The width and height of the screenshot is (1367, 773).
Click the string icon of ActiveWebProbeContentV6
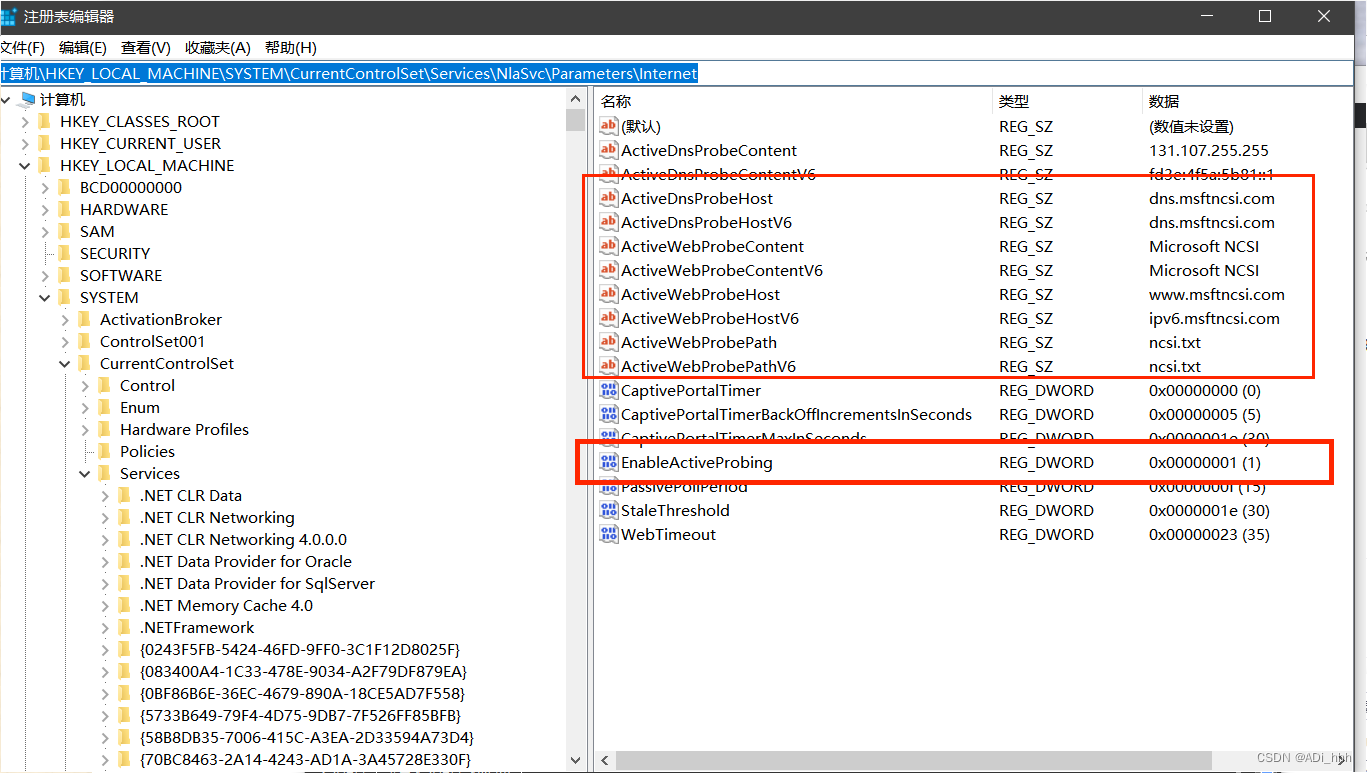(609, 270)
